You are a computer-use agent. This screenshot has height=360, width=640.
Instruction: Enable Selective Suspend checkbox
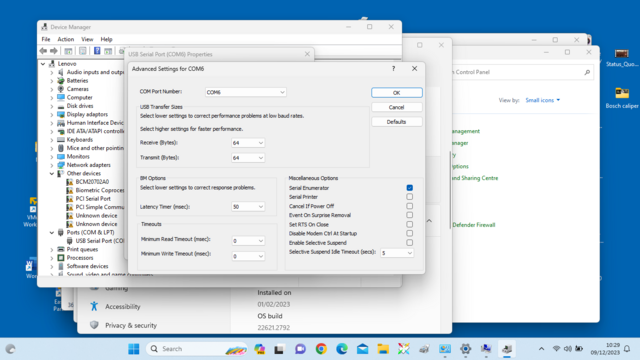(x=409, y=243)
